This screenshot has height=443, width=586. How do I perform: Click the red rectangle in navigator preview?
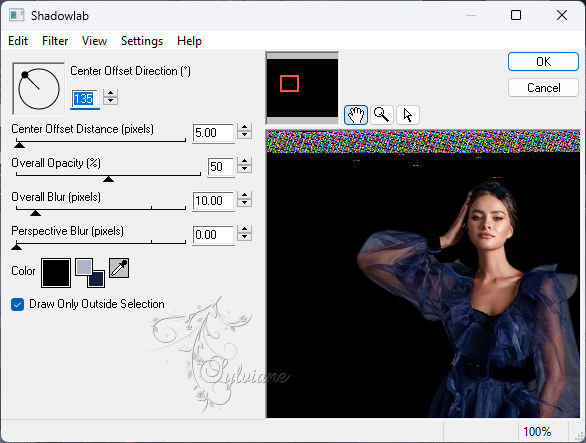coord(289,83)
